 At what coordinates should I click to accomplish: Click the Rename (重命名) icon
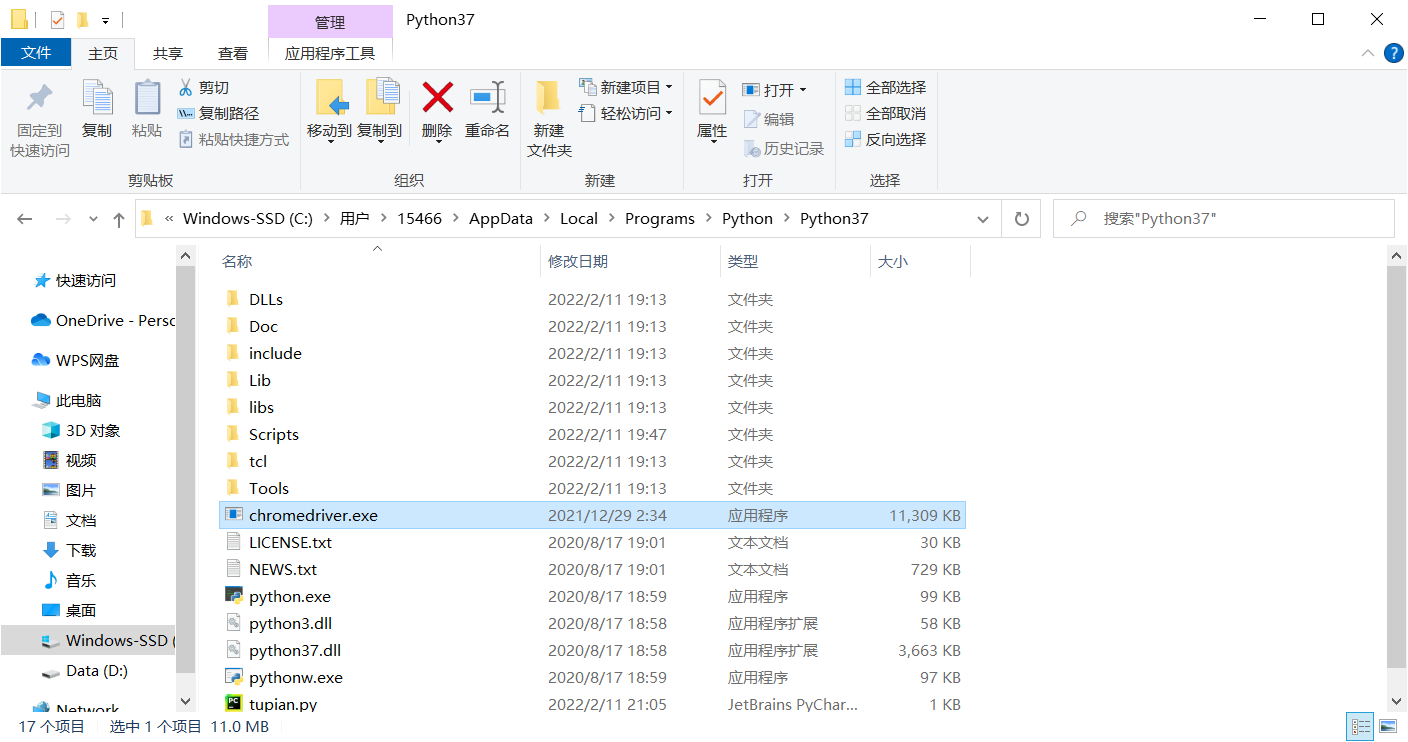click(488, 97)
